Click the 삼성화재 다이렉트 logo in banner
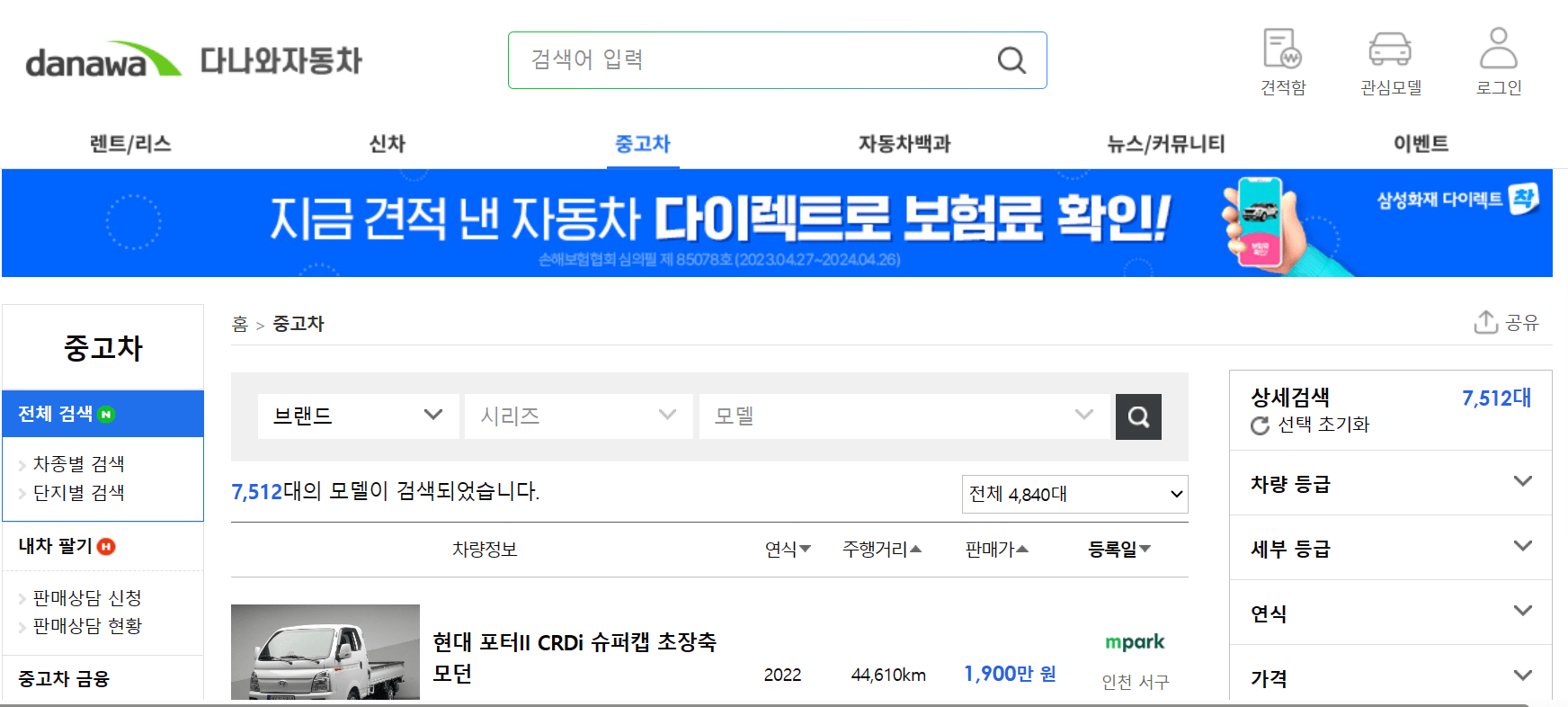This screenshot has height=707, width=1568. coord(1457,199)
